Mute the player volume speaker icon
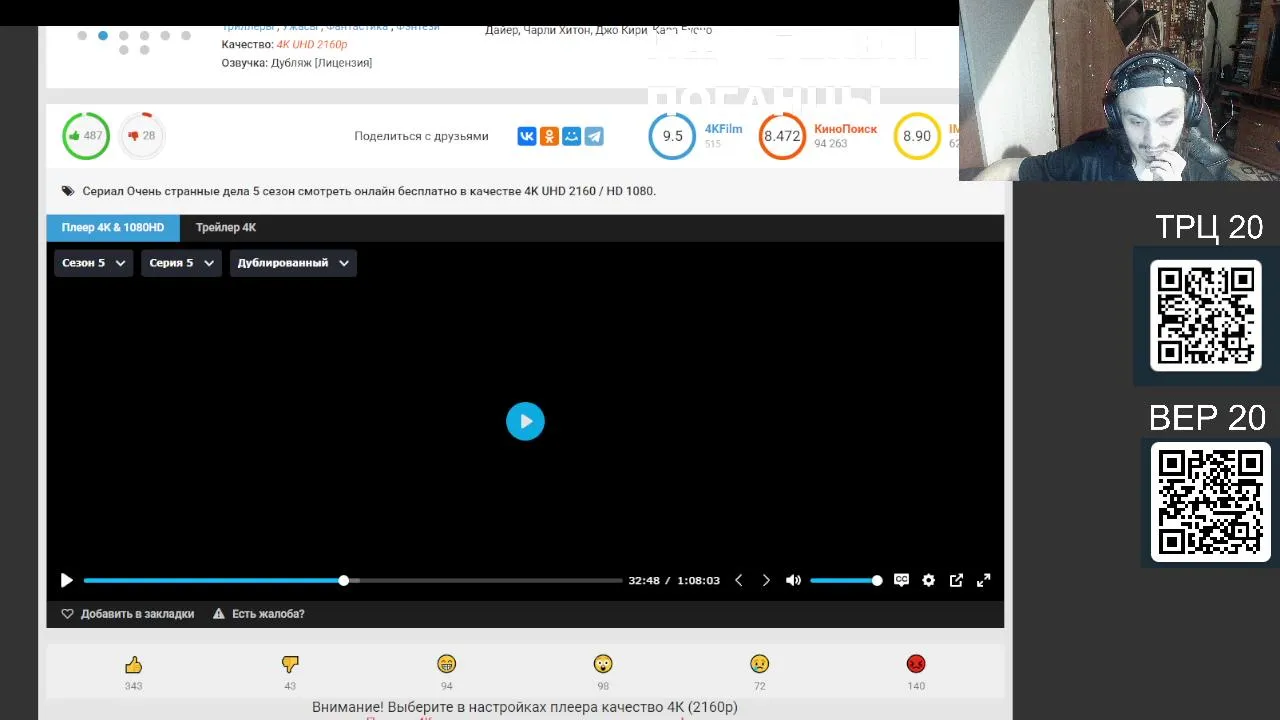 tap(793, 580)
